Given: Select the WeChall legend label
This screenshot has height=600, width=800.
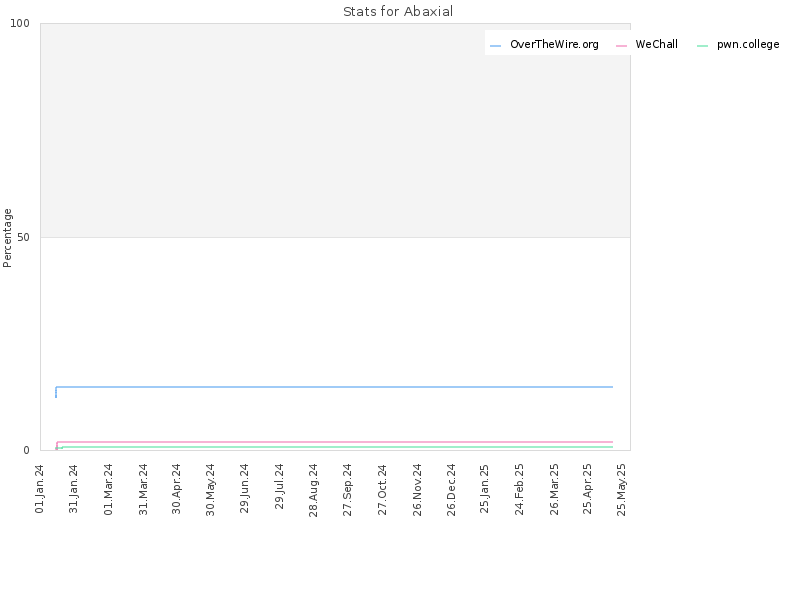Looking at the screenshot, I should [x=657, y=44].
